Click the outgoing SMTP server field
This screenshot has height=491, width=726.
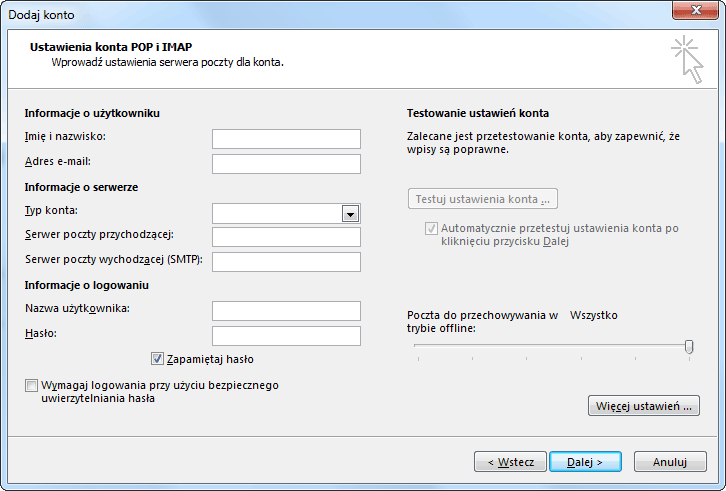[x=286, y=262]
